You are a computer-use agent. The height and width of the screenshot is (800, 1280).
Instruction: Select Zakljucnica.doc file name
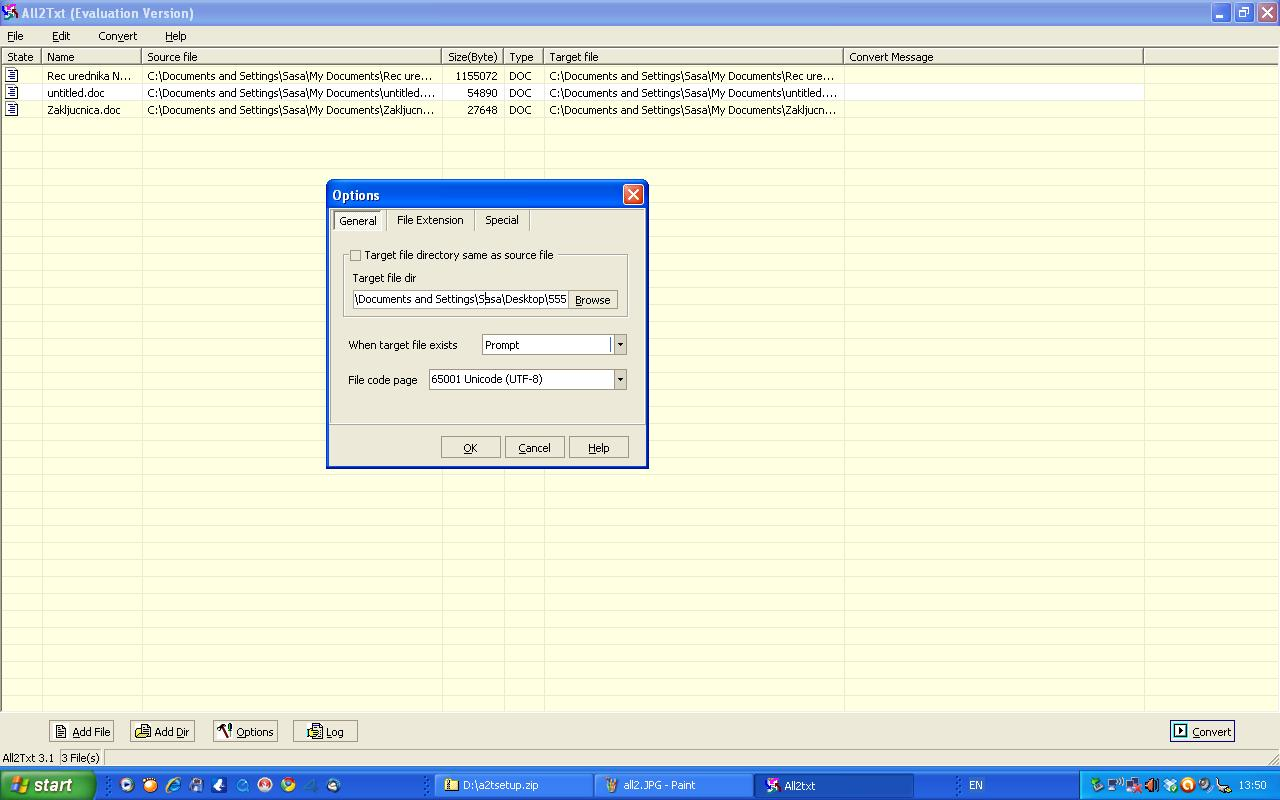pyautogui.click(x=83, y=110)
